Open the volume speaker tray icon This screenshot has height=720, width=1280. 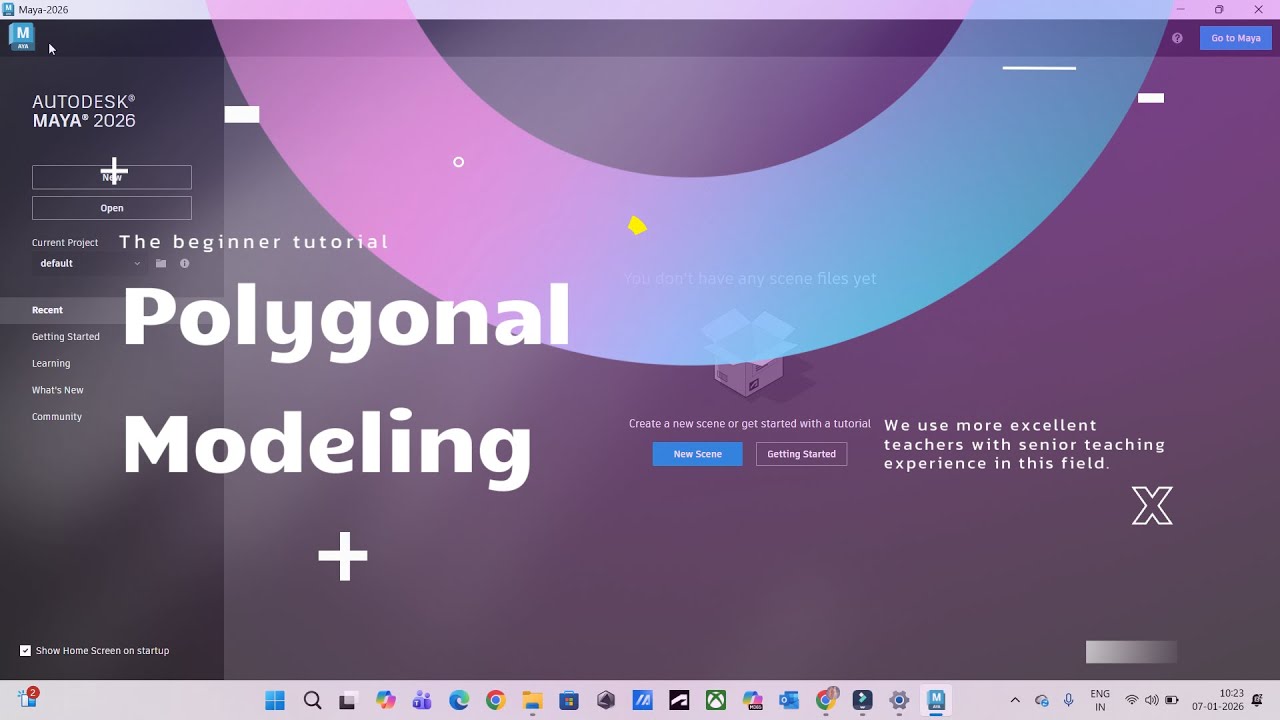(1152, 701)
